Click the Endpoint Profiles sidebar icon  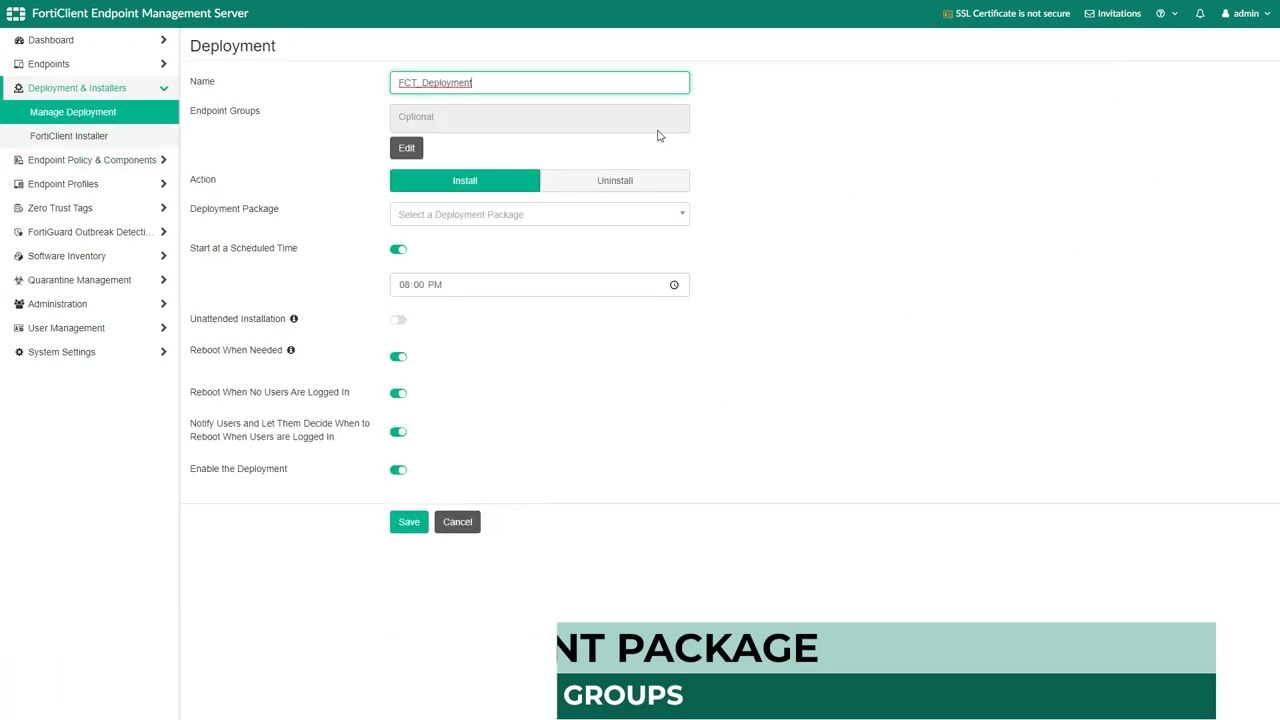point(19,184)
